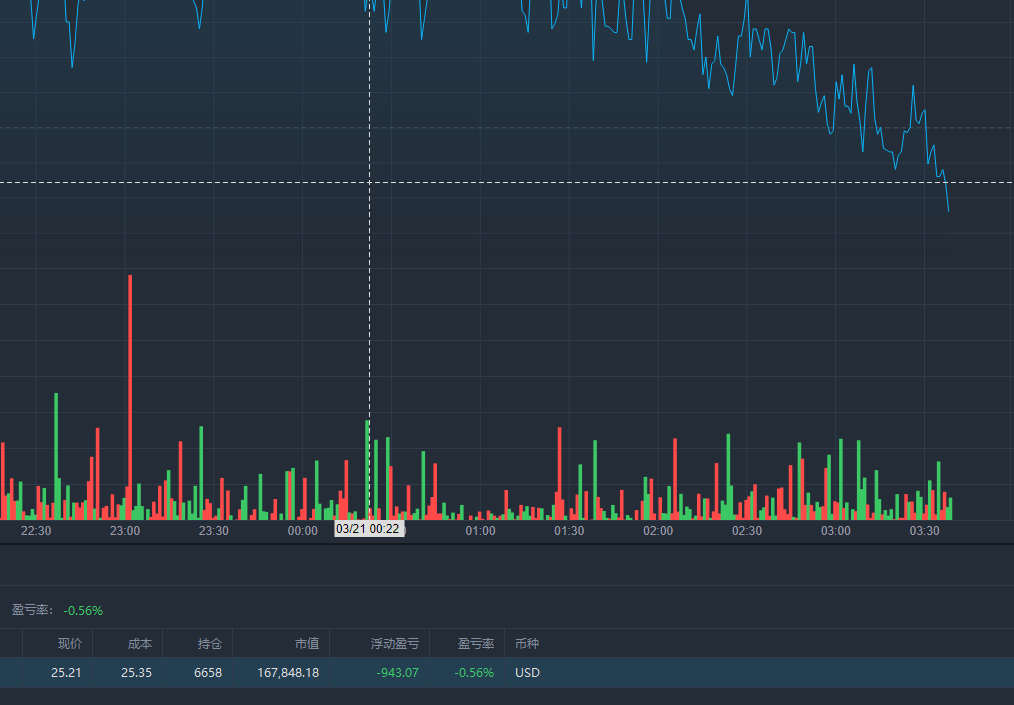Viewport: 1014px width, 705px height.
Task: Click the 02:30 time axis label
Action: pos(747,531)
